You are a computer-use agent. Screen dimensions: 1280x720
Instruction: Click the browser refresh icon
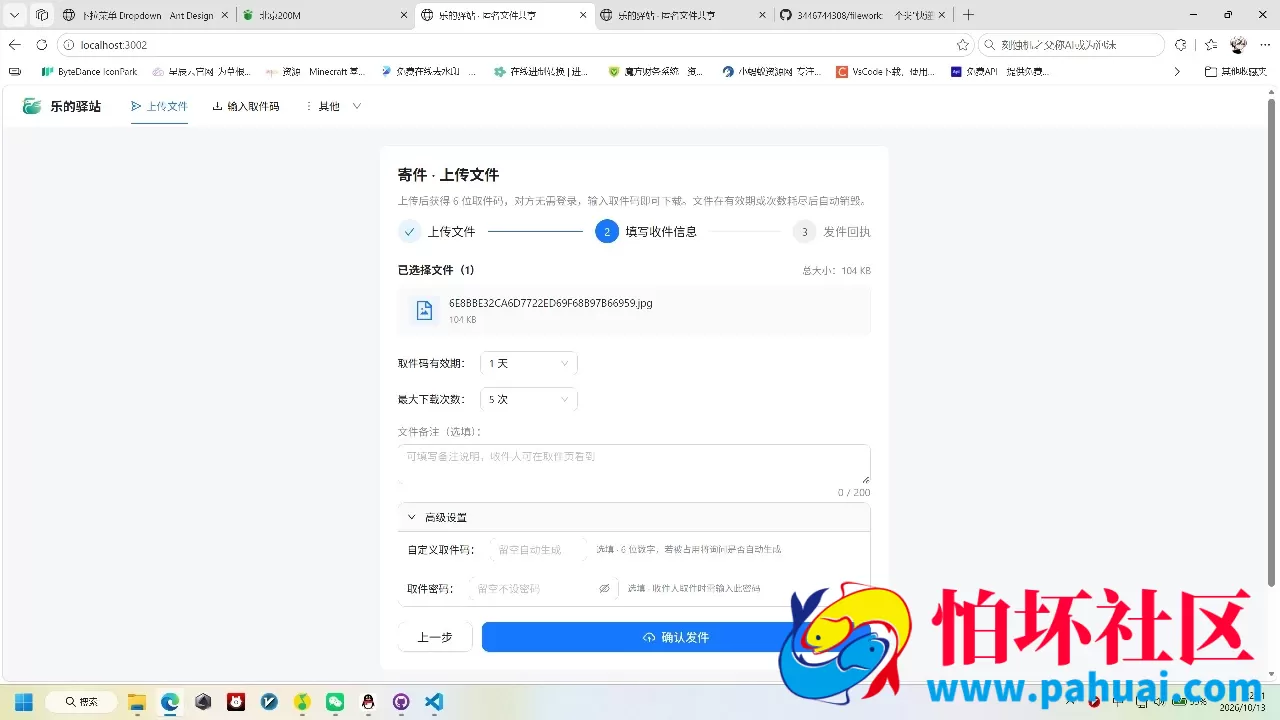click(x=41, y=45)
